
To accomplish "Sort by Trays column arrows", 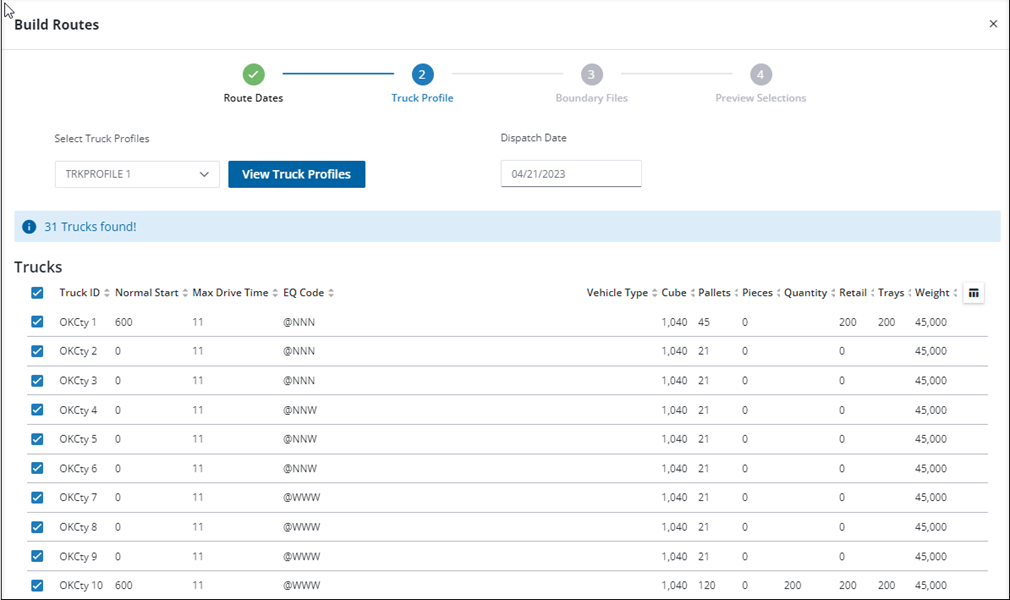I will [x=910, y=293].
